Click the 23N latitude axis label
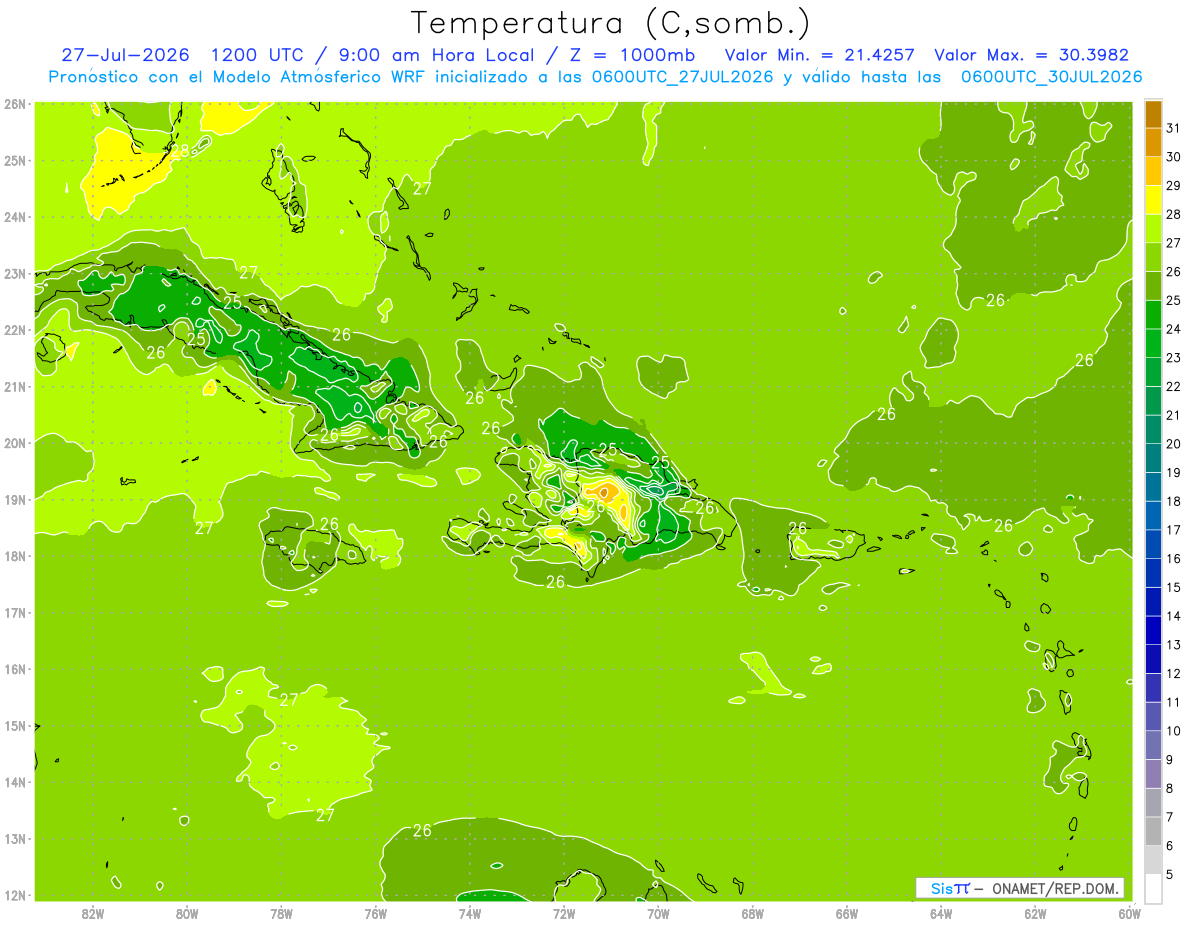This screenshot has width=1200, height=927. 15,273
